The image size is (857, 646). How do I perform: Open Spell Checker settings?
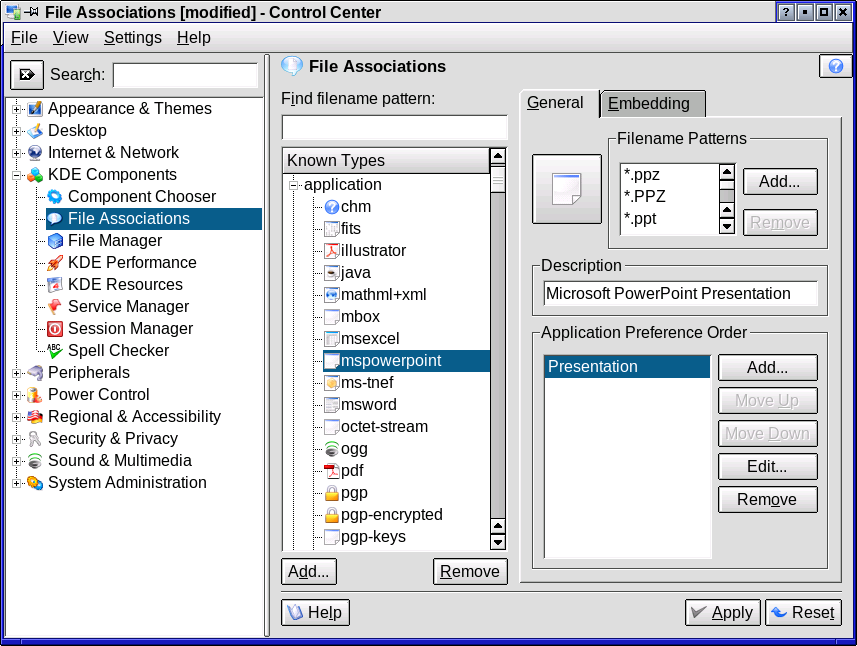(x=118, y=351)
